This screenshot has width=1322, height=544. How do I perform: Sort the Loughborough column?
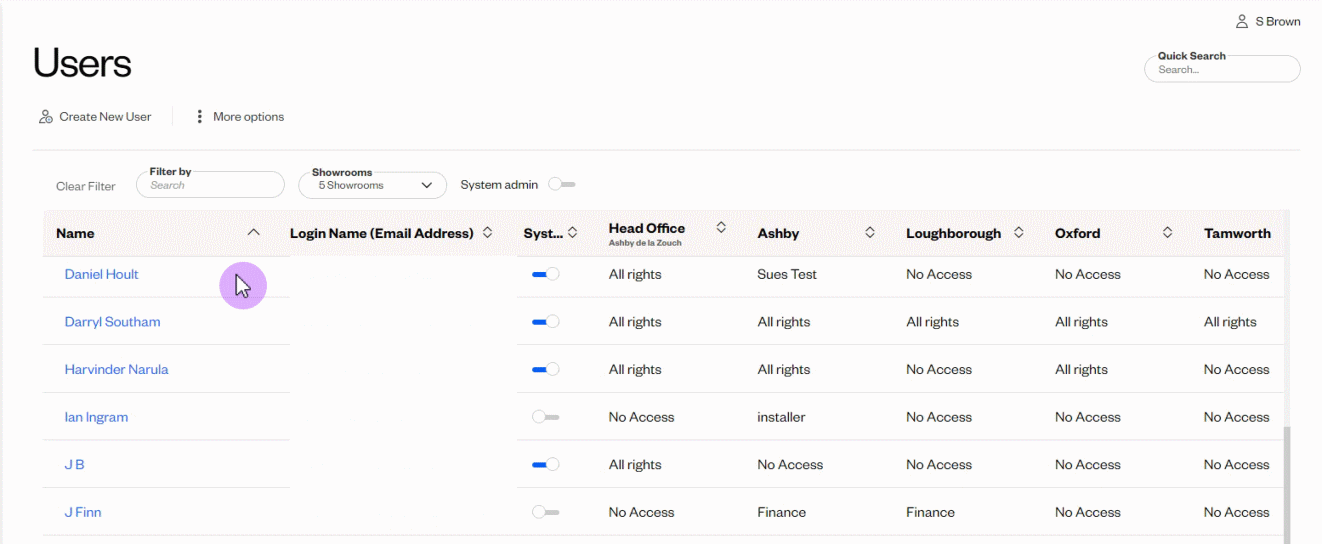[1018, 232]
